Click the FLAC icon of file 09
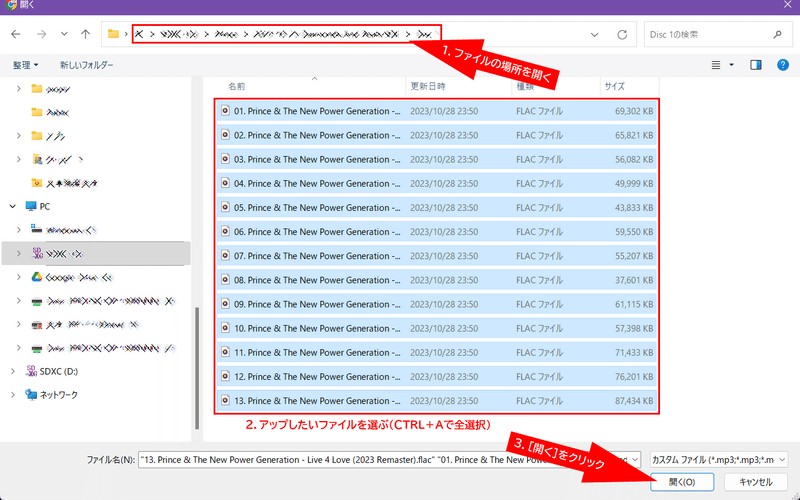Viewport: 800px width, 500px height. point(225,304)
